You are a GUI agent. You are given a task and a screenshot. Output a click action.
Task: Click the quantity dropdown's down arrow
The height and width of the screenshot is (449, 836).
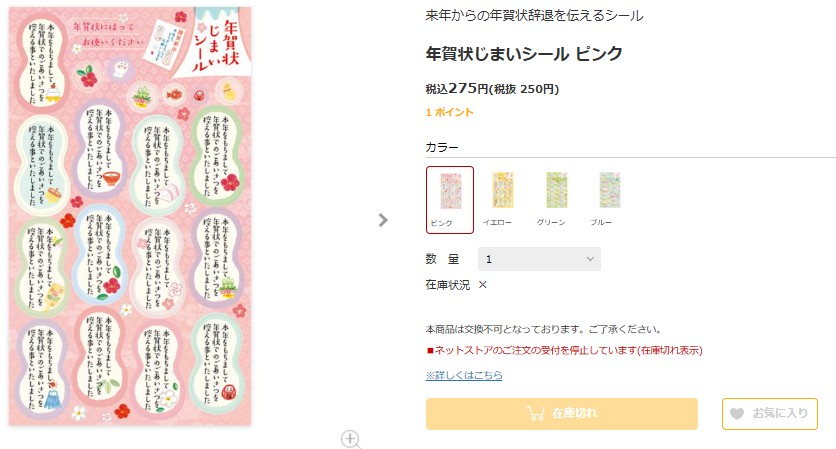point(589,259)
